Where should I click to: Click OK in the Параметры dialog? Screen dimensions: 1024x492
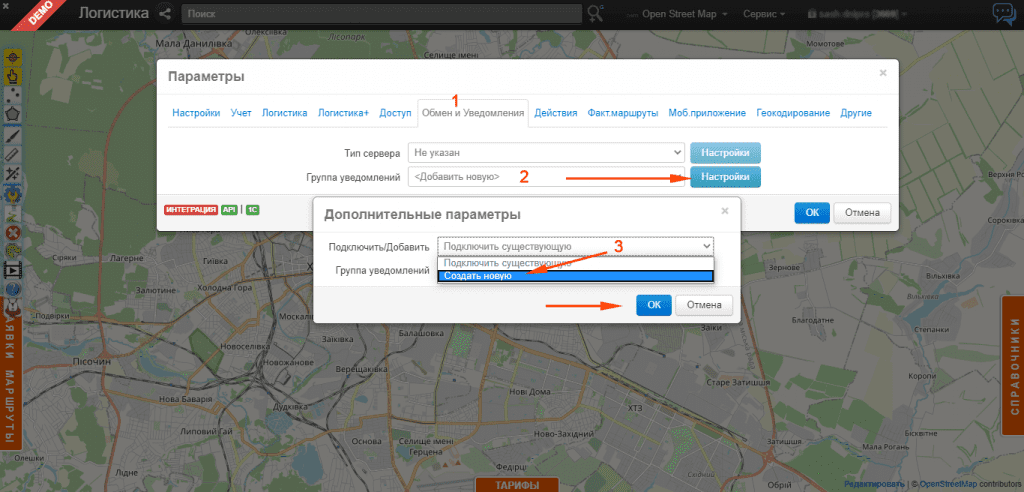coord(812,212)
